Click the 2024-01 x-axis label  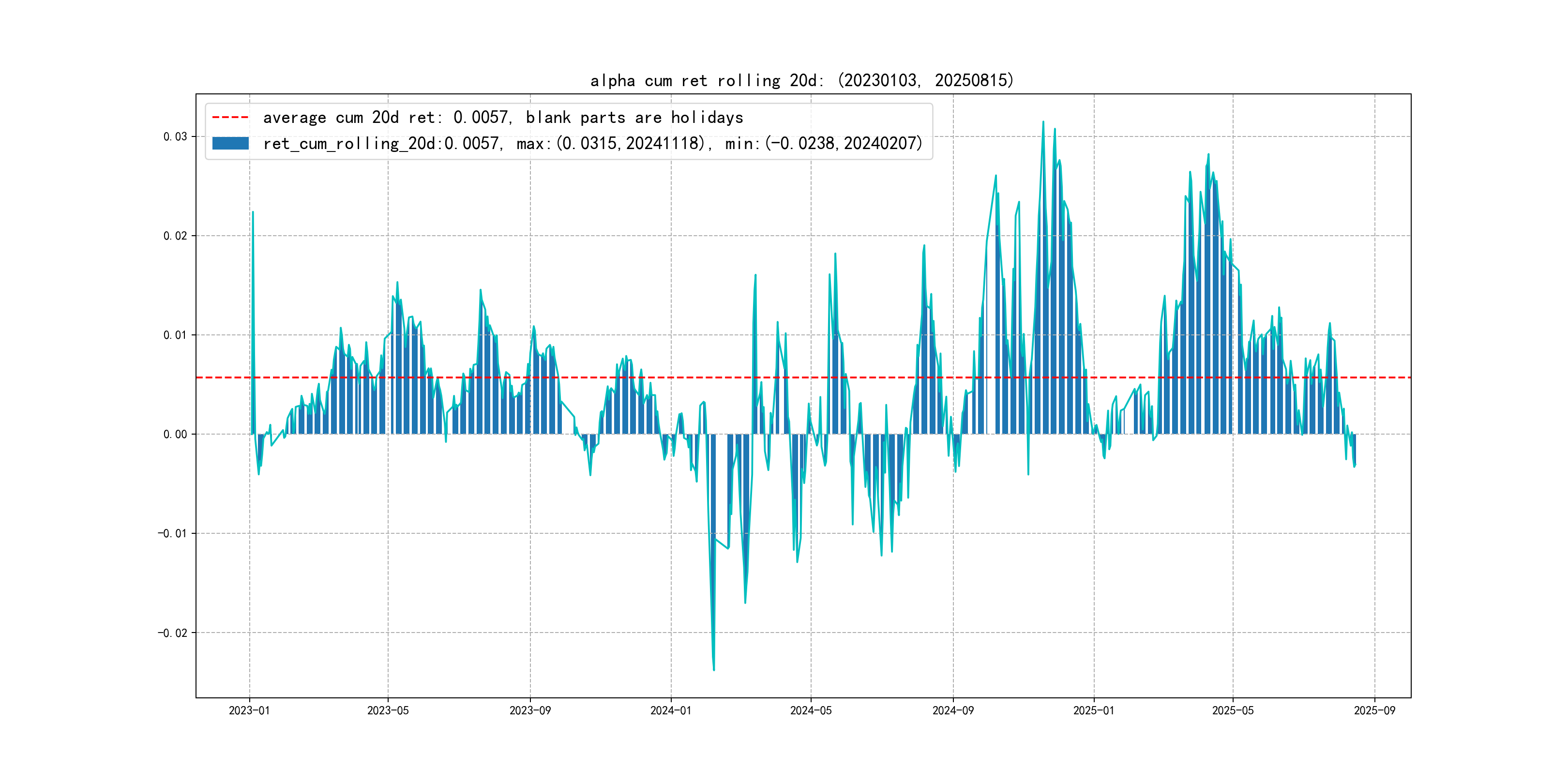point(671,710)
